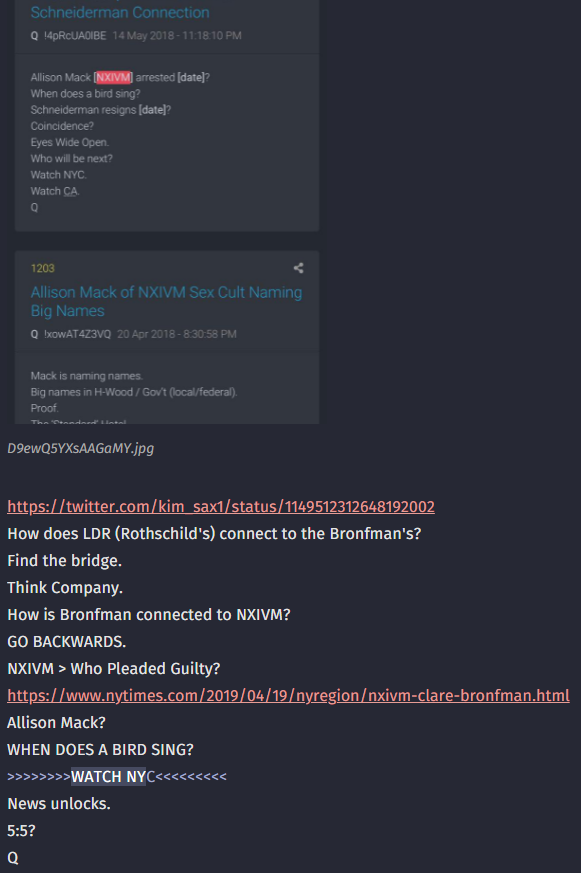
Task: Click the '5:5?' line
Action: pos(21,831)
